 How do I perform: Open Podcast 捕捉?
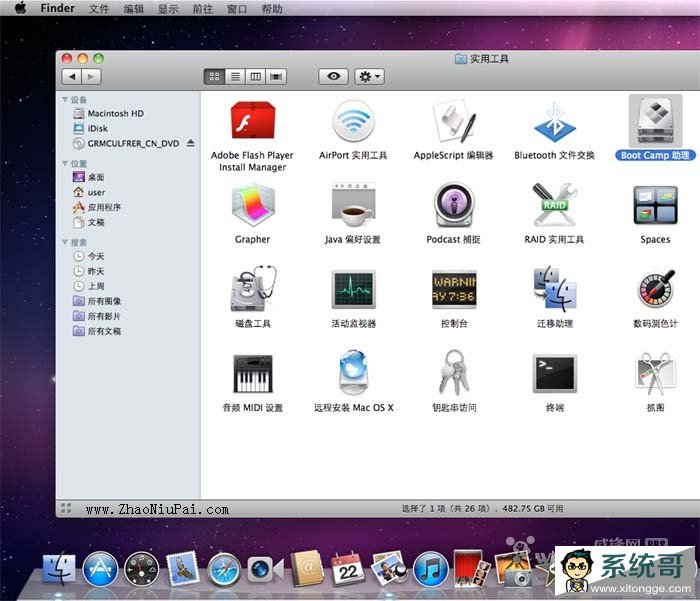point(454,205)
